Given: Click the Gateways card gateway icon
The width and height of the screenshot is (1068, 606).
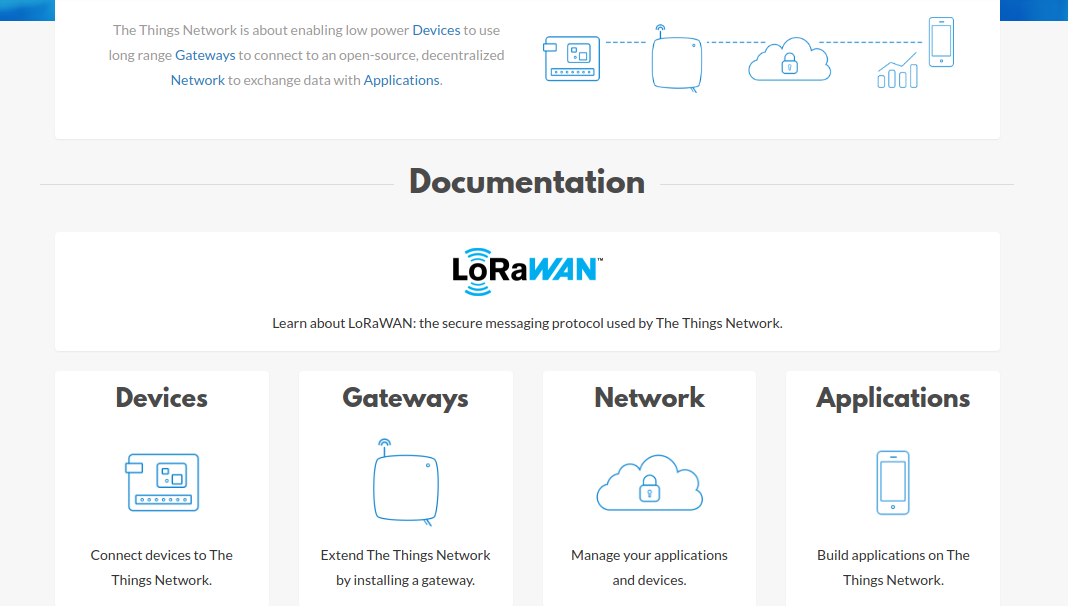Looking at the screenshot, I should (x=406, y=482).
